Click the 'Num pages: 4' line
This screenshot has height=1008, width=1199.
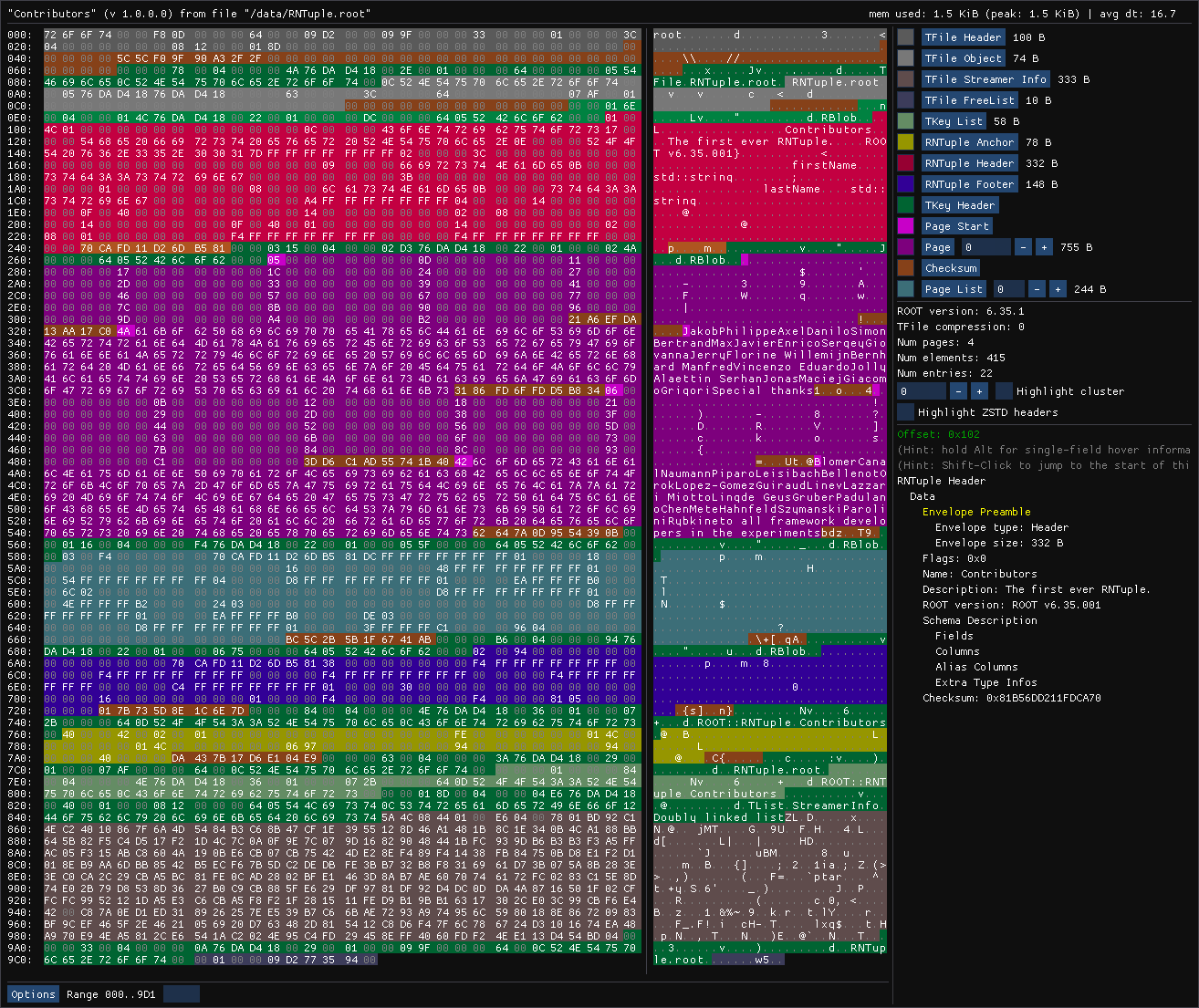[x=935, y=342]
